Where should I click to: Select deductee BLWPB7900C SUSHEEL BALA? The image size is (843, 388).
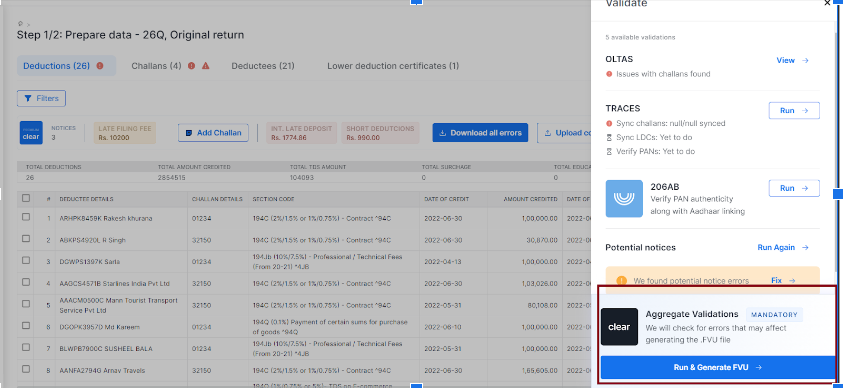click(x=106, y=348)
